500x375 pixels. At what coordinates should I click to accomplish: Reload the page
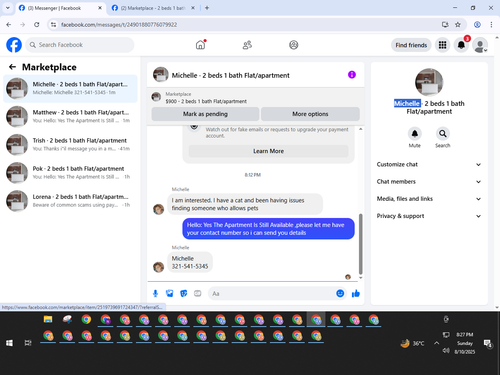(x=37, y=24)
